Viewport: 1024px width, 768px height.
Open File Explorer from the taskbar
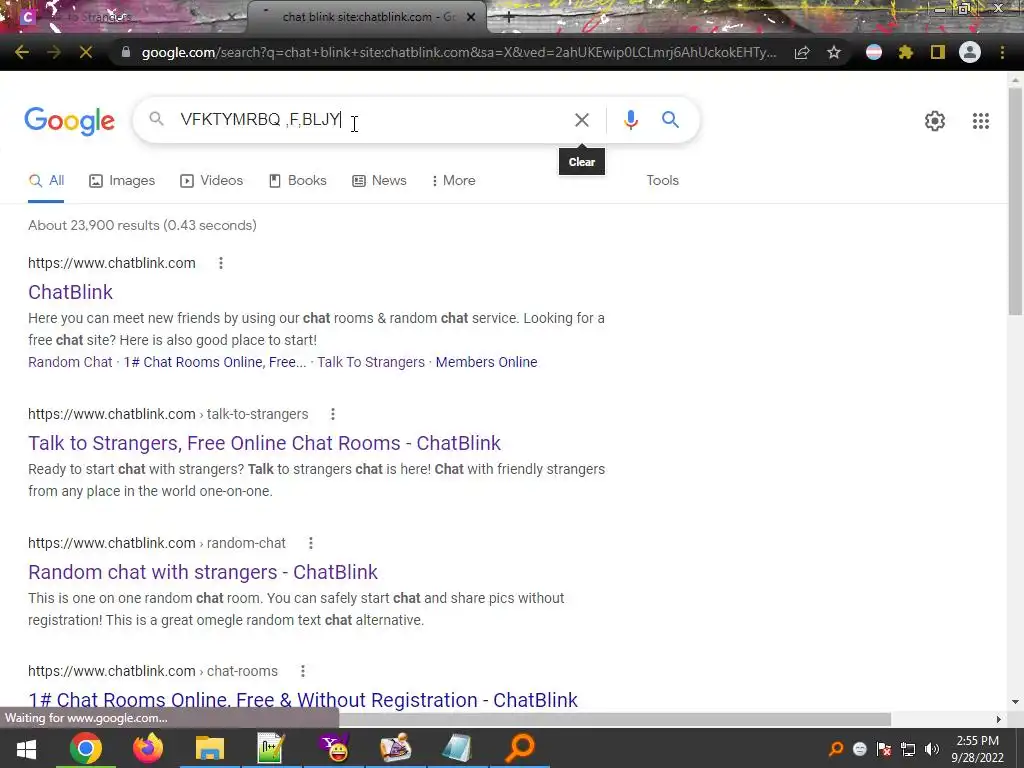pos(210,748)
